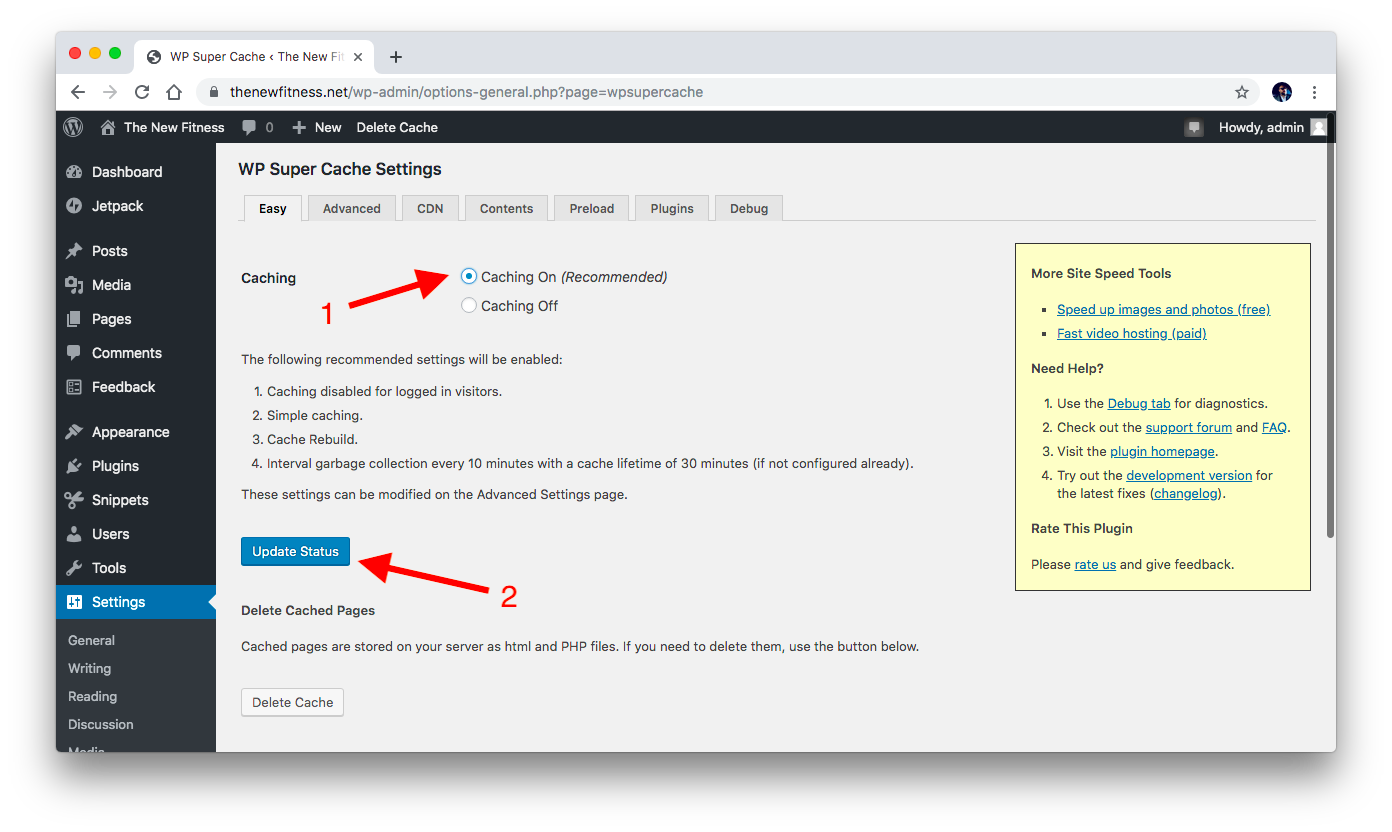
Task: Click the browser forward arrow
Action: 110,92
